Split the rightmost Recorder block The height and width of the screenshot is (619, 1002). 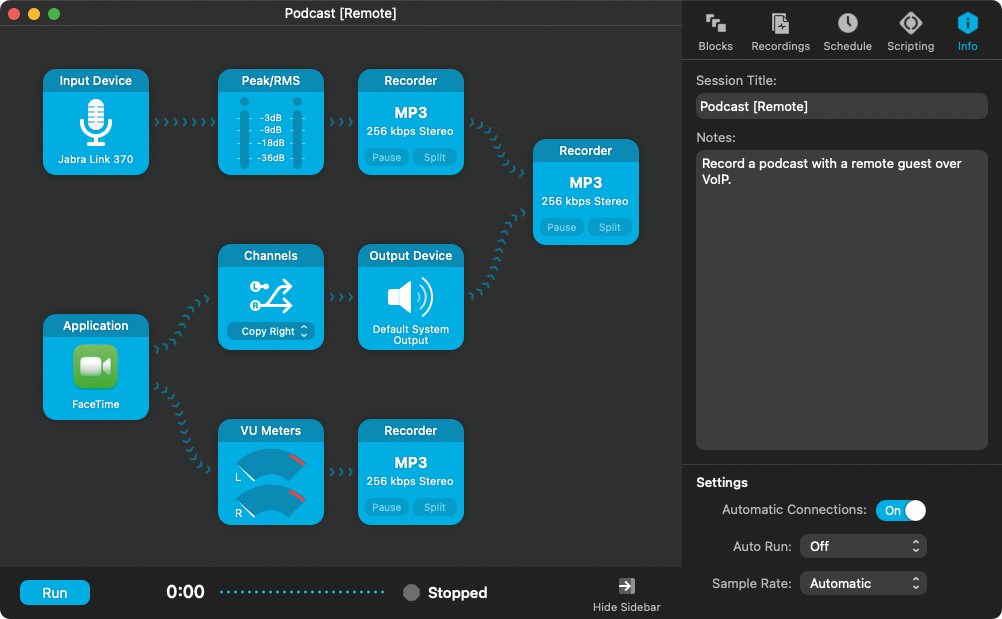(610, 227)
